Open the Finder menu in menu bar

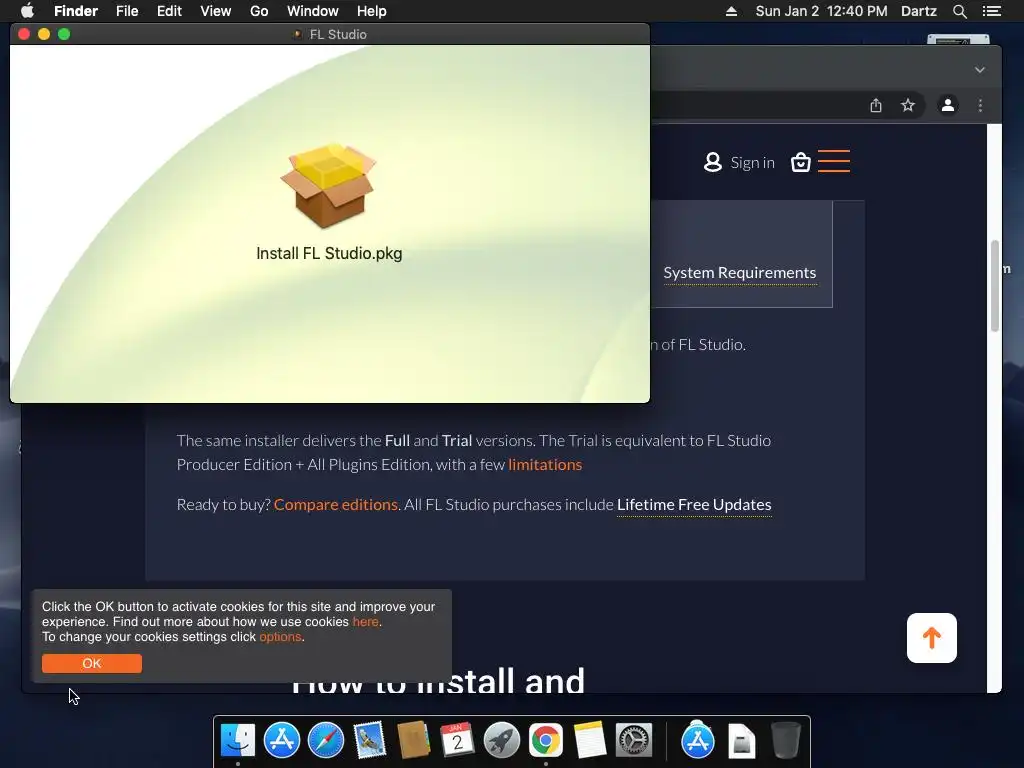(x=76, y=11)
